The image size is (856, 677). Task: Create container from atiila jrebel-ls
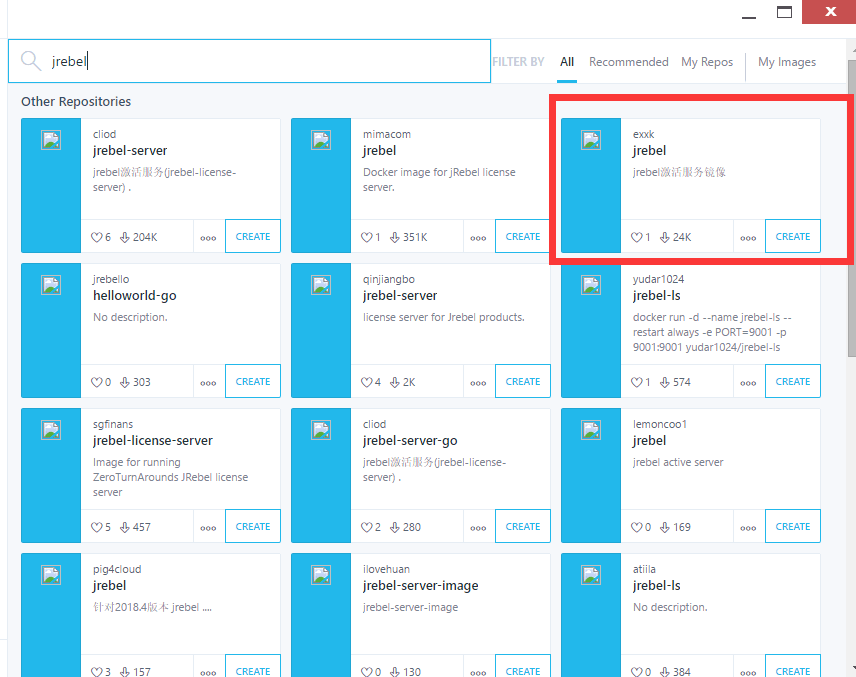793,667
